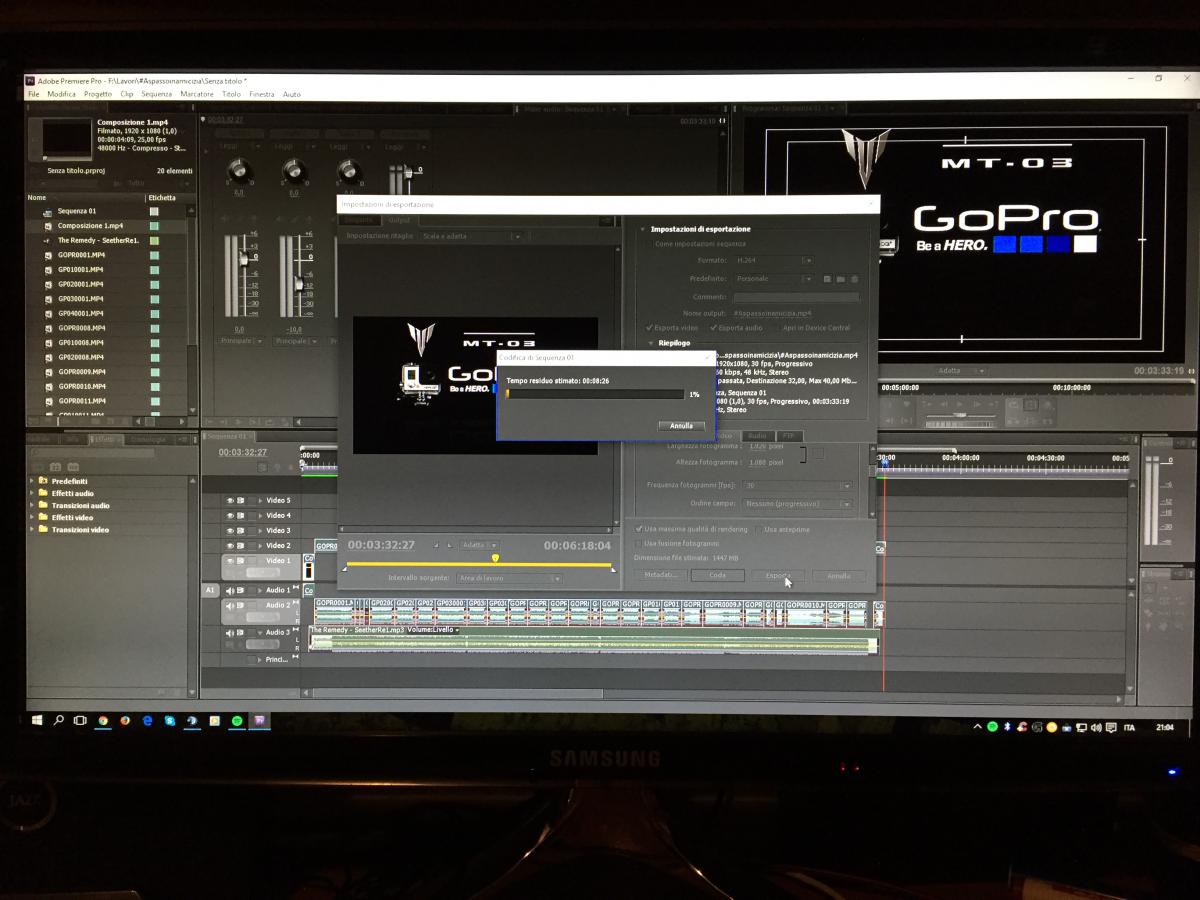The height and width of the screenshot is (900, 1200).
Task: Open the Finestra menu
Action: [x=262, y=94]
